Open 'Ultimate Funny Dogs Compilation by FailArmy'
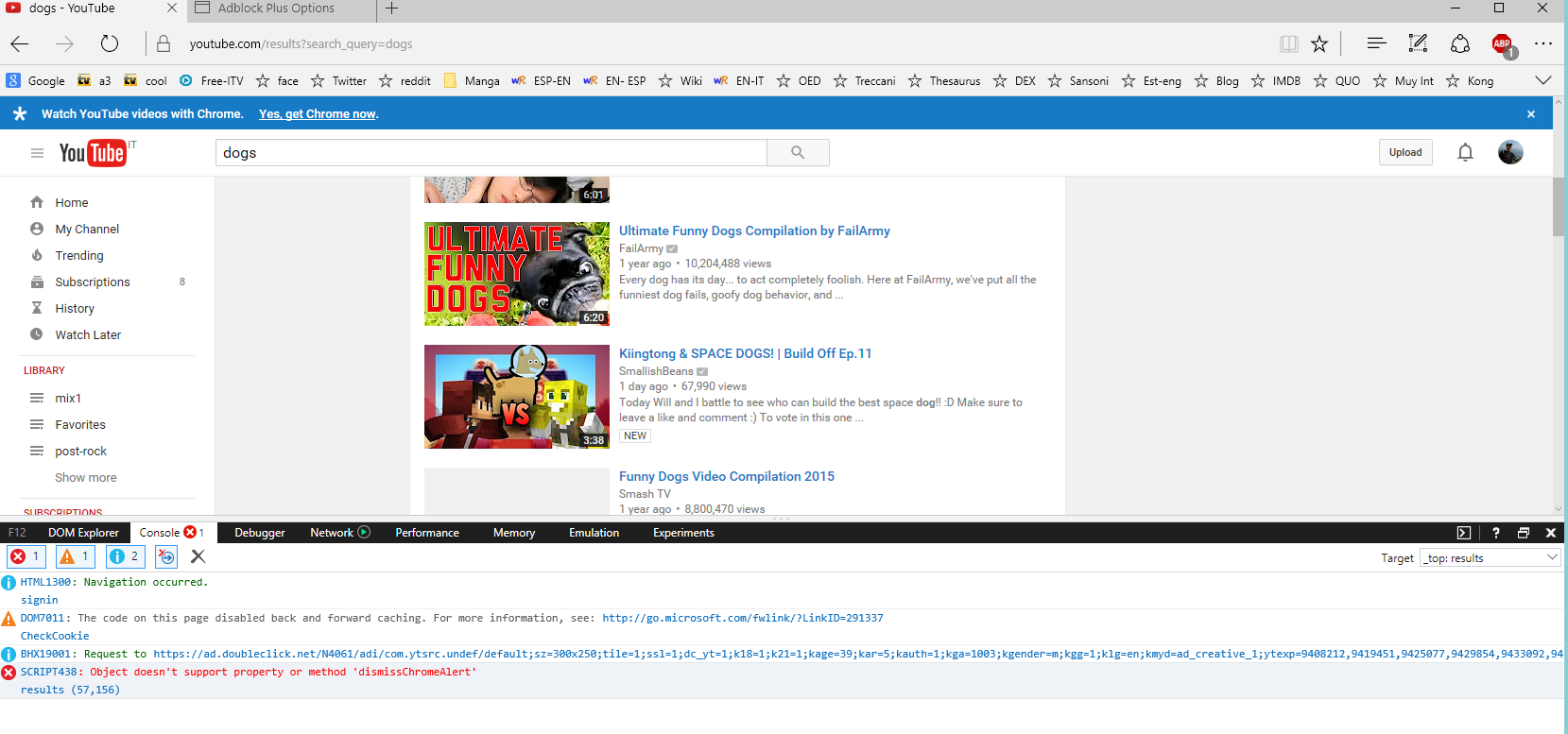1568x734 pixels. 754,230
